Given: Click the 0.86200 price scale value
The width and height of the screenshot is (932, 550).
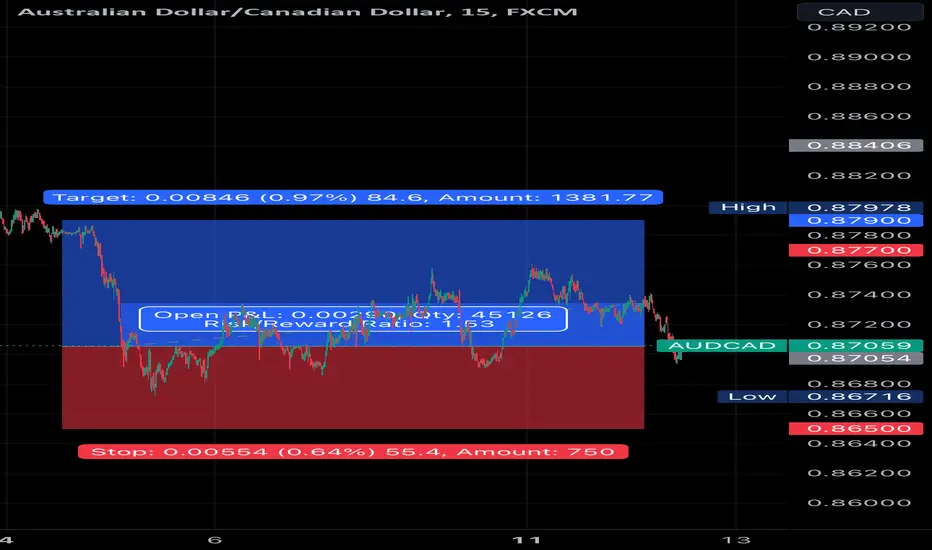Looking at the screenshot, I should (x=859, y=473).
